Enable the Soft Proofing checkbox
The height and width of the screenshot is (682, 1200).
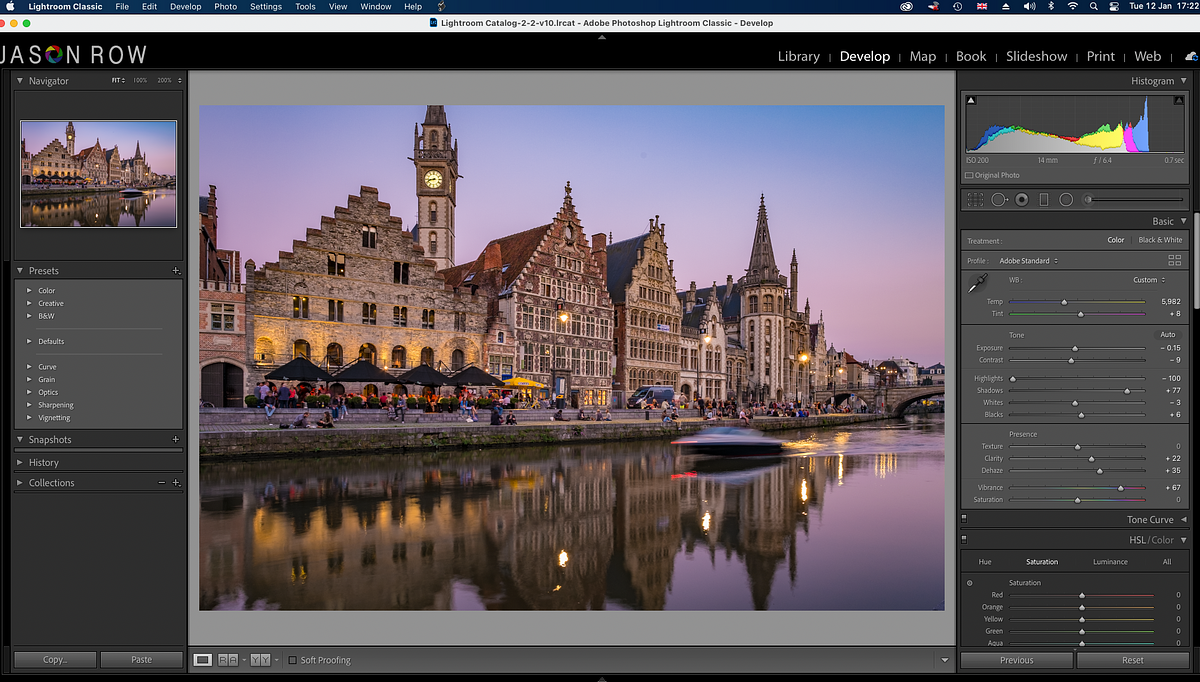tap(293, 660)
